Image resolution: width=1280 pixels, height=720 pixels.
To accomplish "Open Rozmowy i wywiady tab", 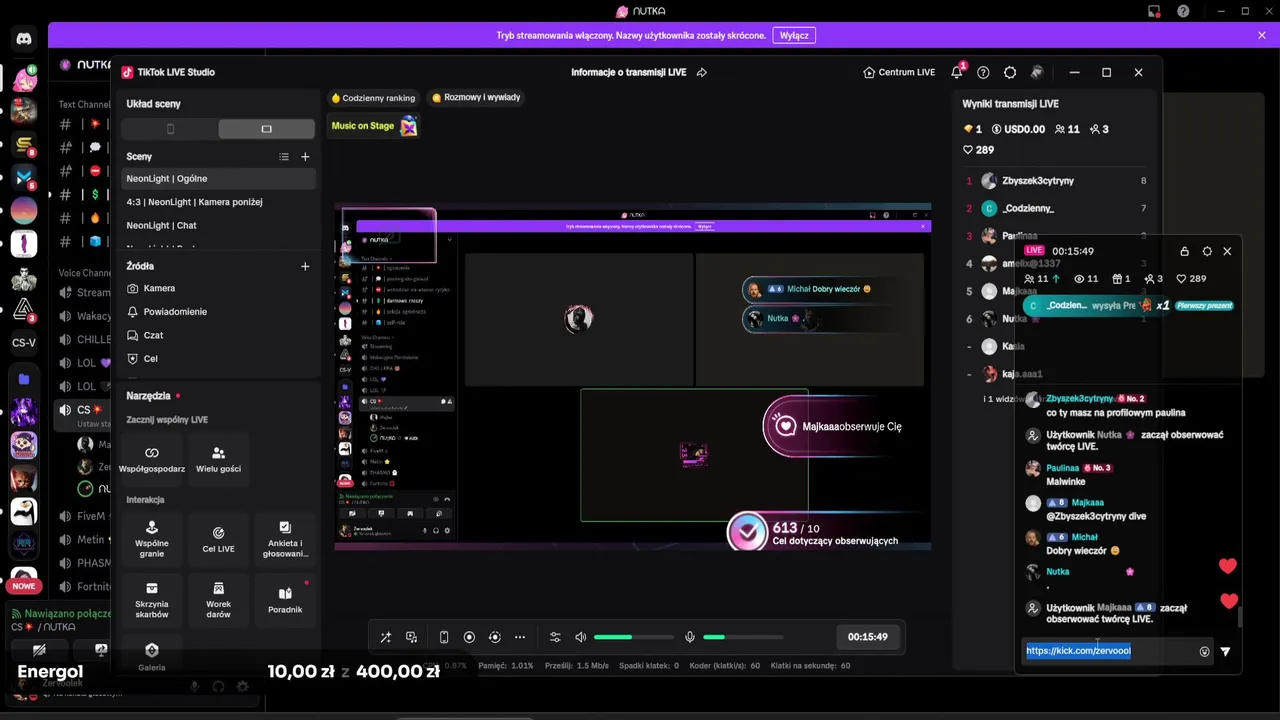I will click(x=476, y=98).
